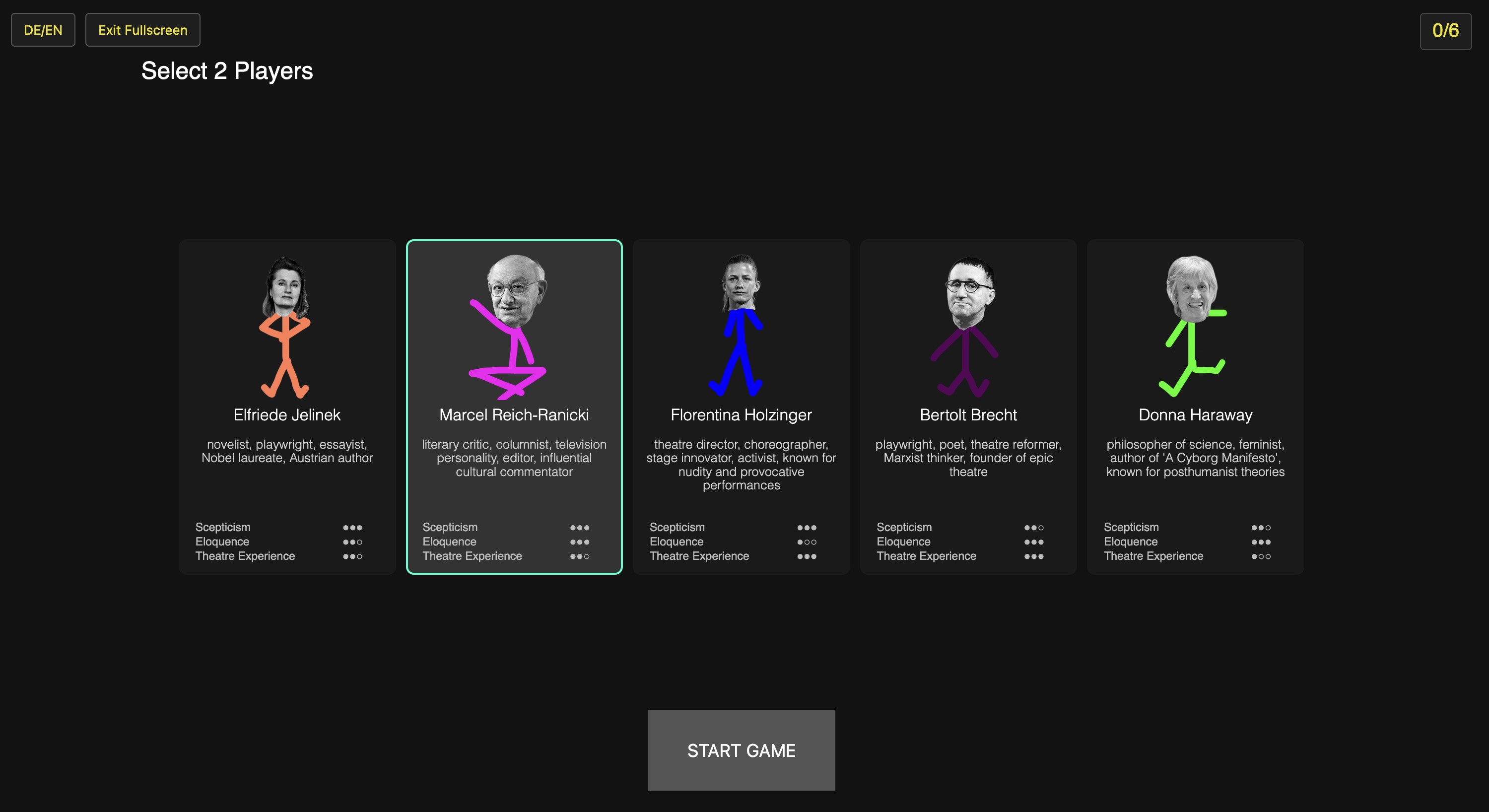Click Brecht's playwright description text

[x=968, y=458]
